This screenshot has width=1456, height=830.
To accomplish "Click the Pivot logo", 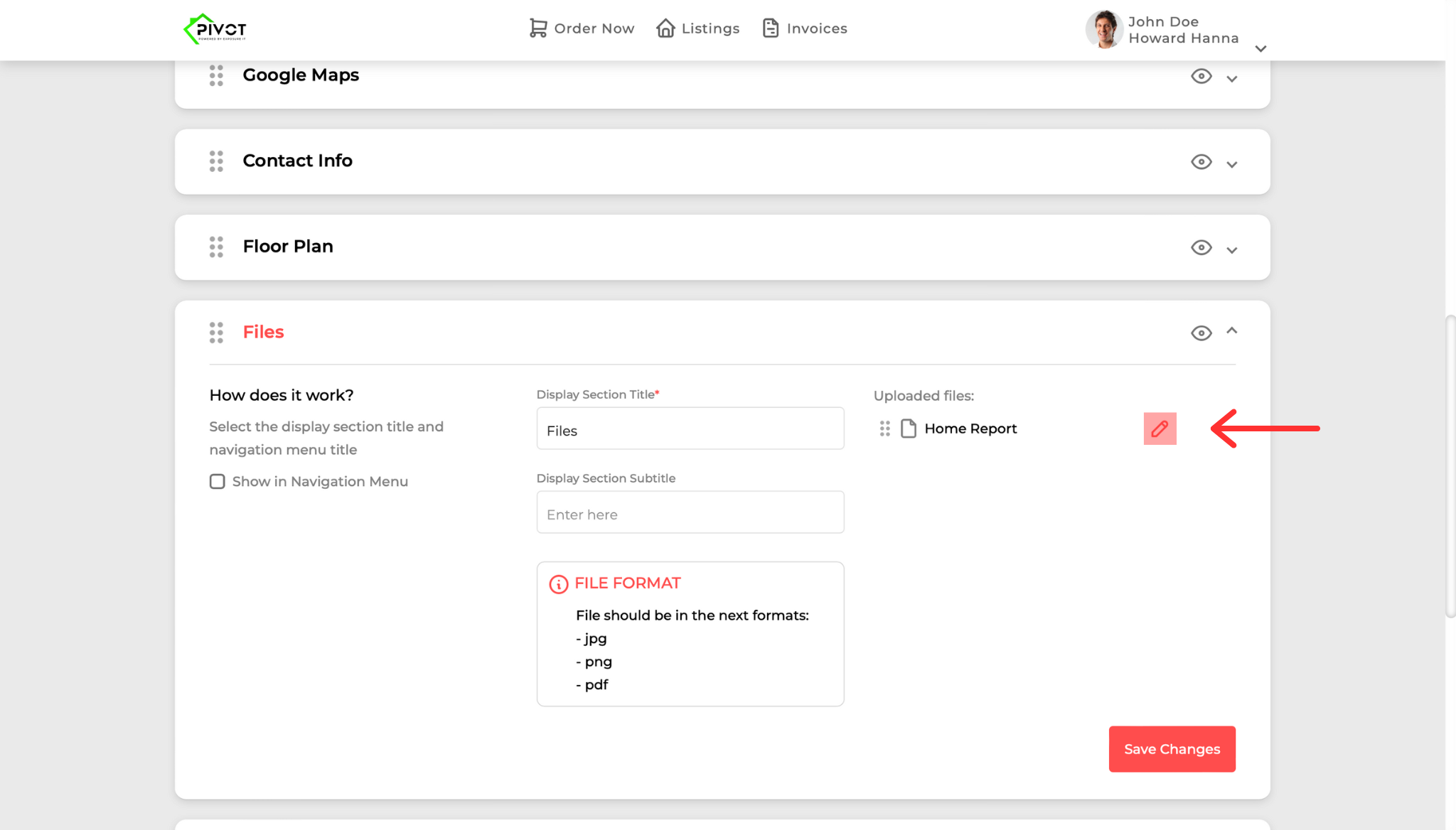I will 215,29.
